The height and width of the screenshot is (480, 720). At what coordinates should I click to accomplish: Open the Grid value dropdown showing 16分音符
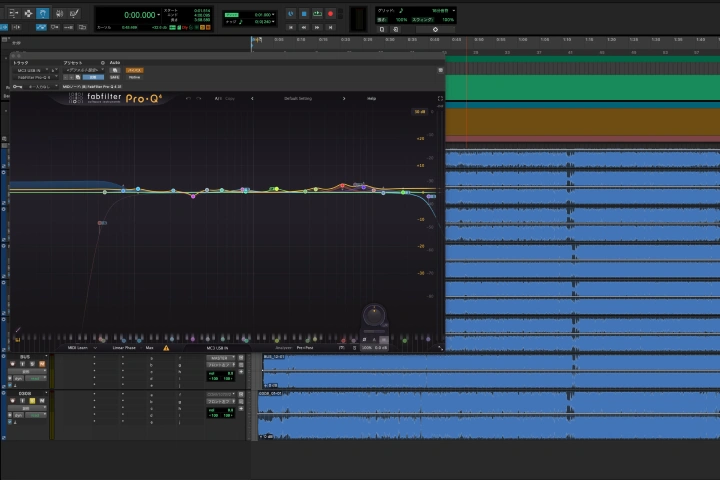click(x=454, y=10)
